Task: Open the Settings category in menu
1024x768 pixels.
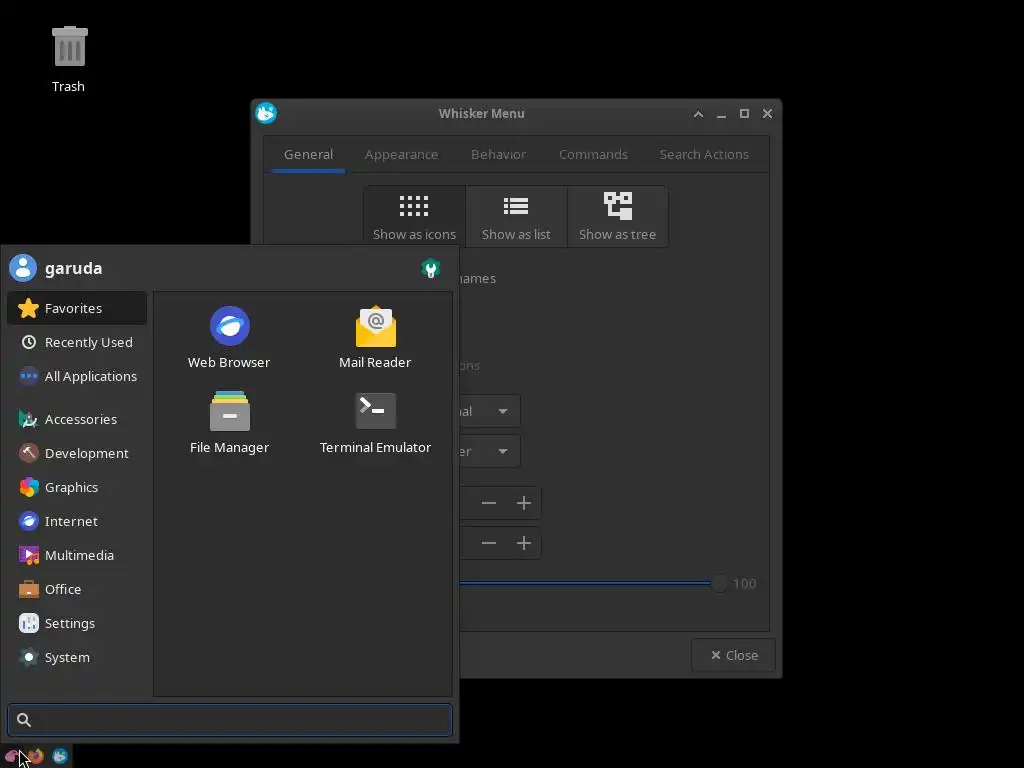Action: 77,623
